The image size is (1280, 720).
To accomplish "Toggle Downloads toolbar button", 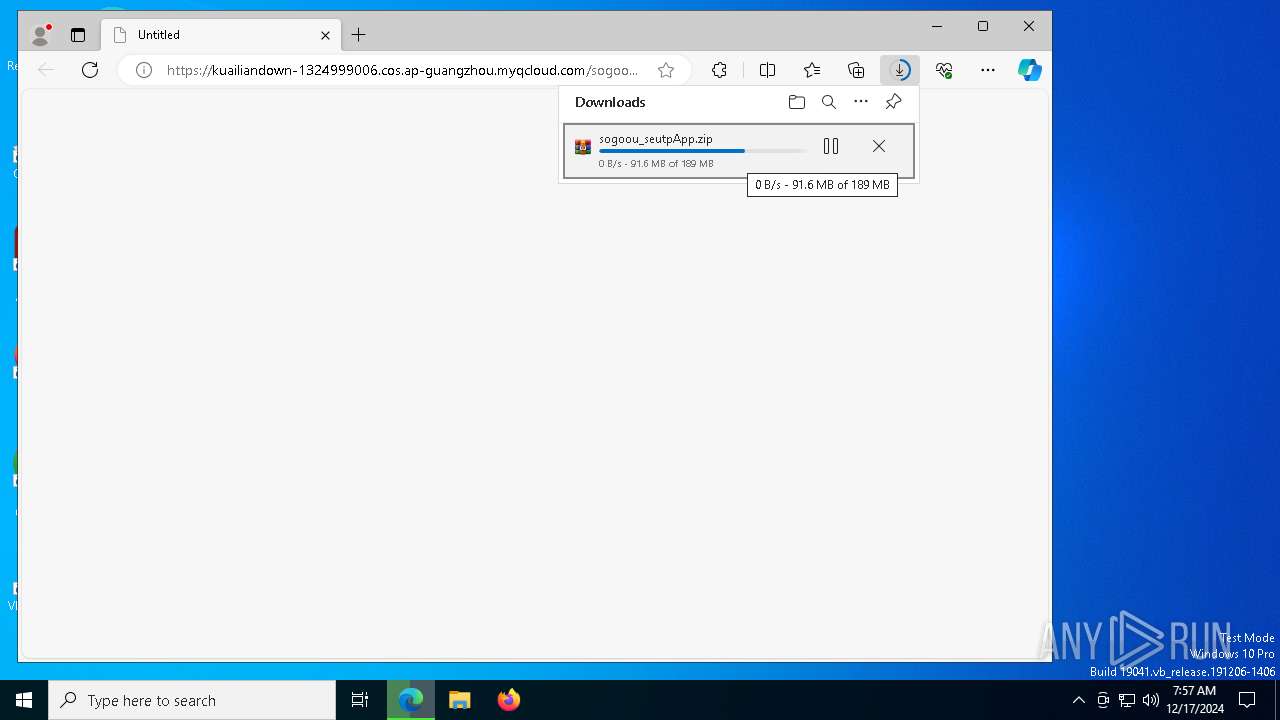I will [900, 70].
